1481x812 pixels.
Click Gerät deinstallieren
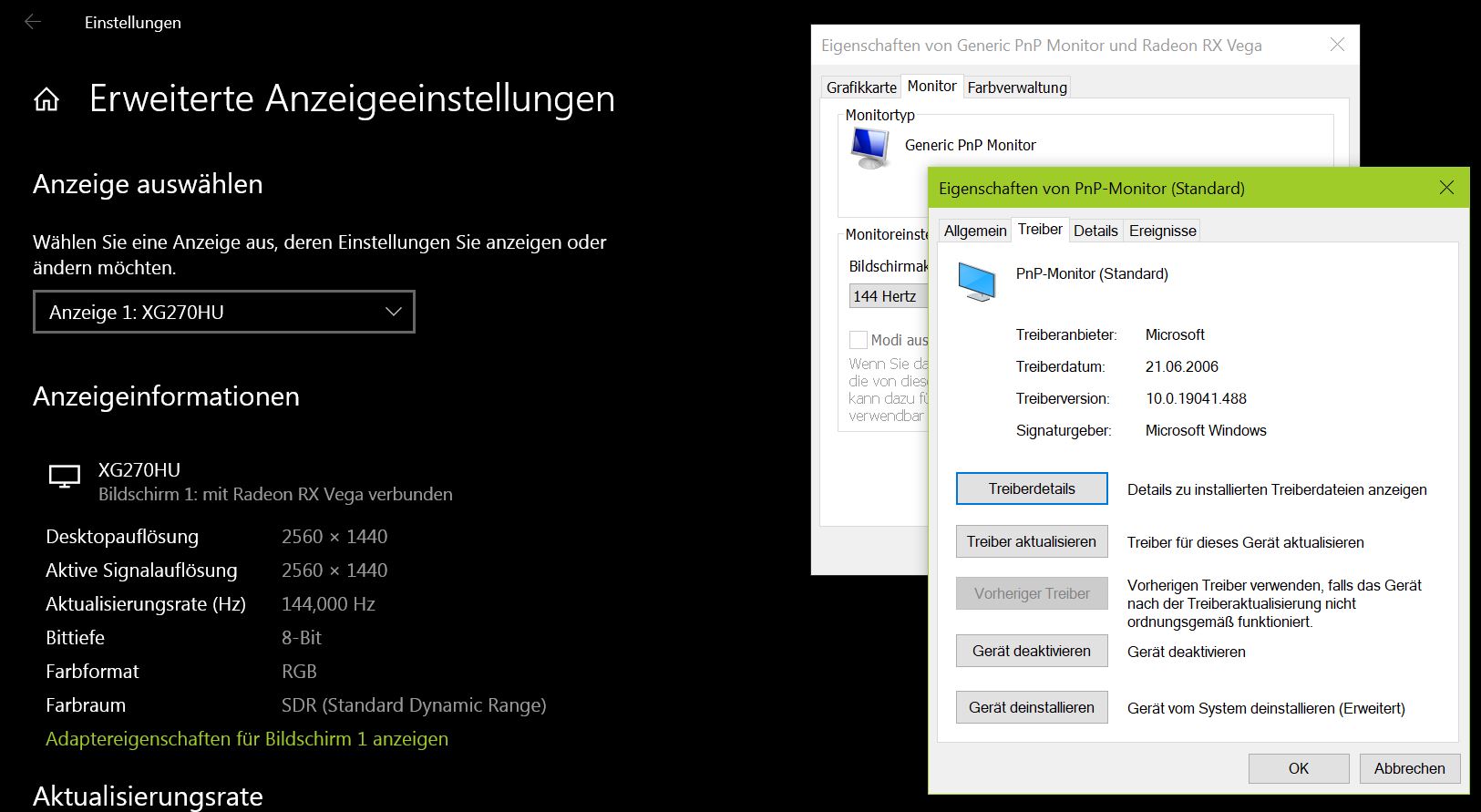tap(1032, 707)
